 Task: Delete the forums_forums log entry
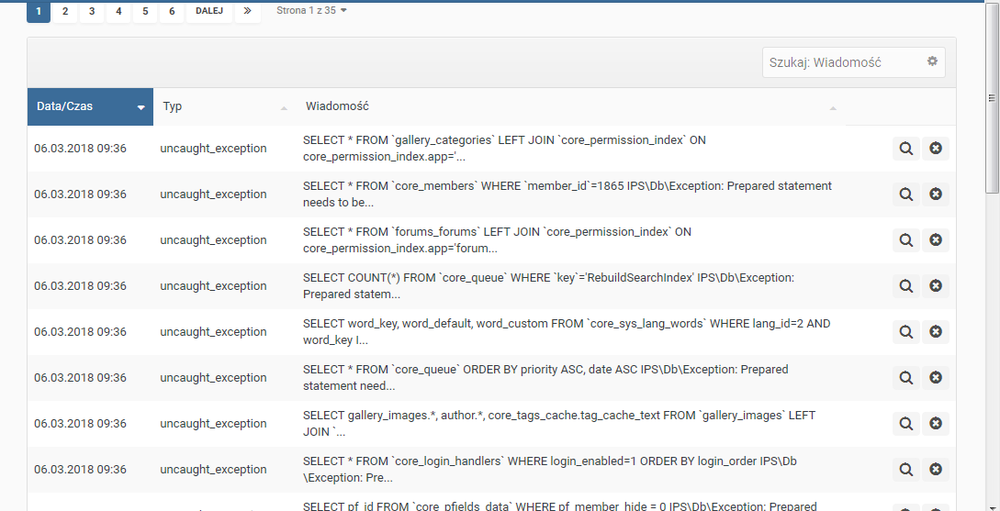[x=936, y=240]
